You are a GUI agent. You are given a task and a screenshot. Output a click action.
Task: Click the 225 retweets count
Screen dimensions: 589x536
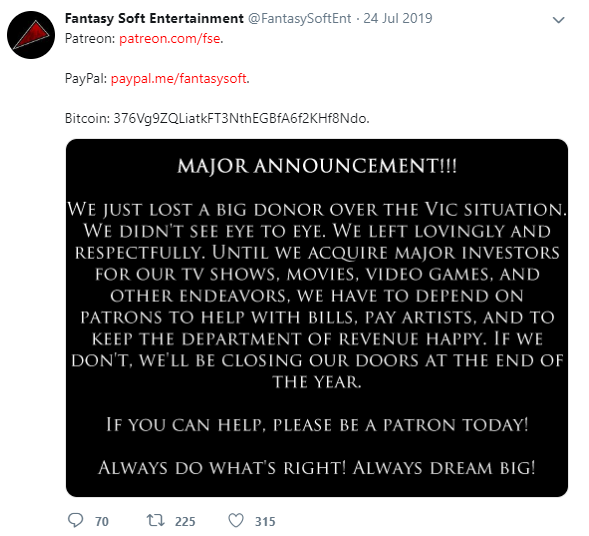(185, 521)
